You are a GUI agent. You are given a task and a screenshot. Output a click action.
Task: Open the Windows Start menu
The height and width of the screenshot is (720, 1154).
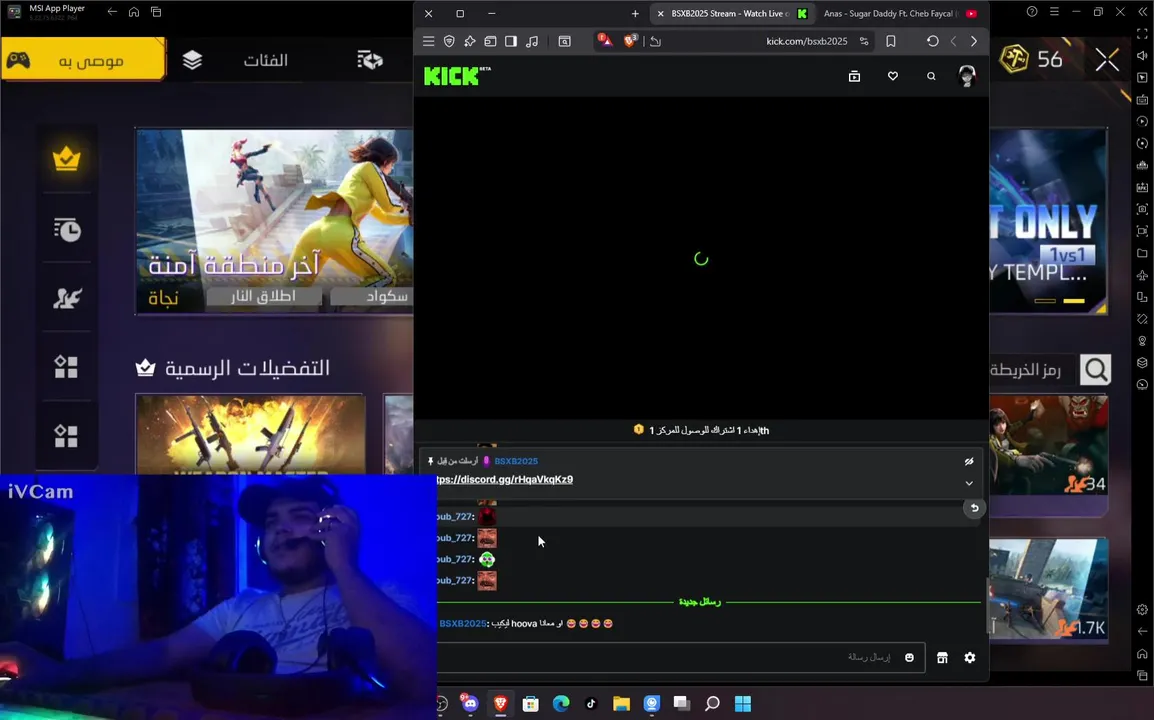click(x=743, y=704)
